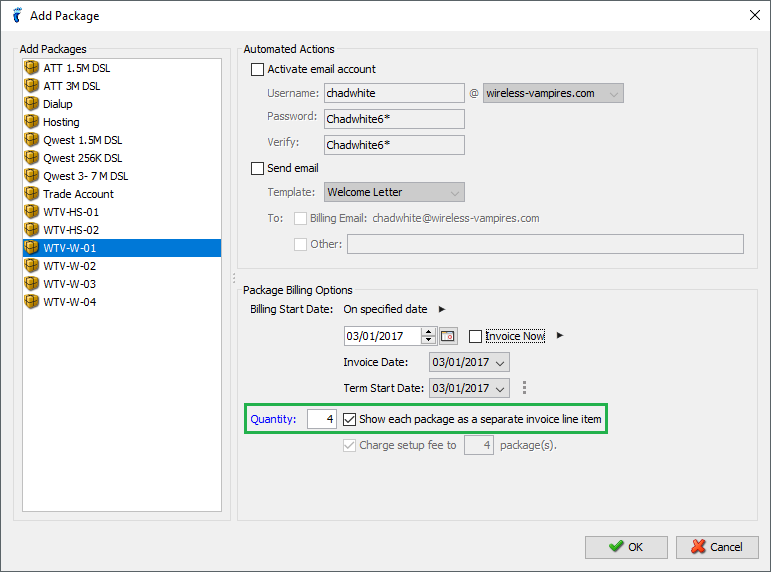Expand the Invoice Date dropdown
The width and height of the screenshot is (771, 572).
pyautogui.click(x=469, y=362)
